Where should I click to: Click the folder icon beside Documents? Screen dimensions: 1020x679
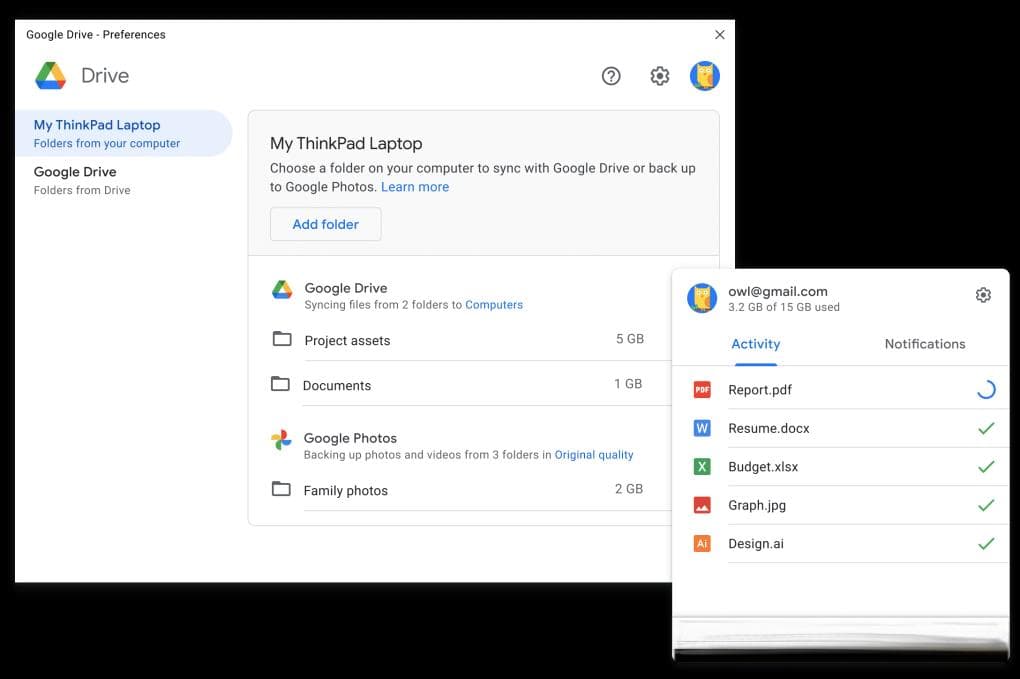click(280, 384)
